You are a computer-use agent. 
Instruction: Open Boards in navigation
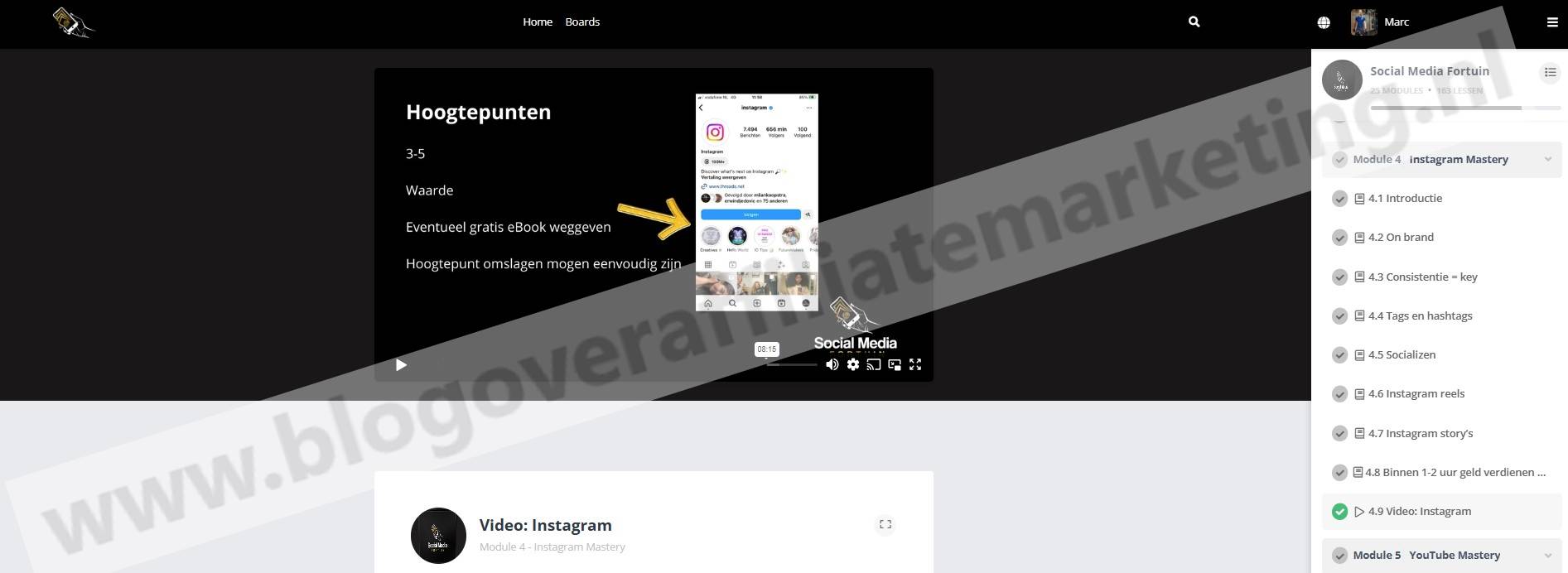tap(582, 22)
